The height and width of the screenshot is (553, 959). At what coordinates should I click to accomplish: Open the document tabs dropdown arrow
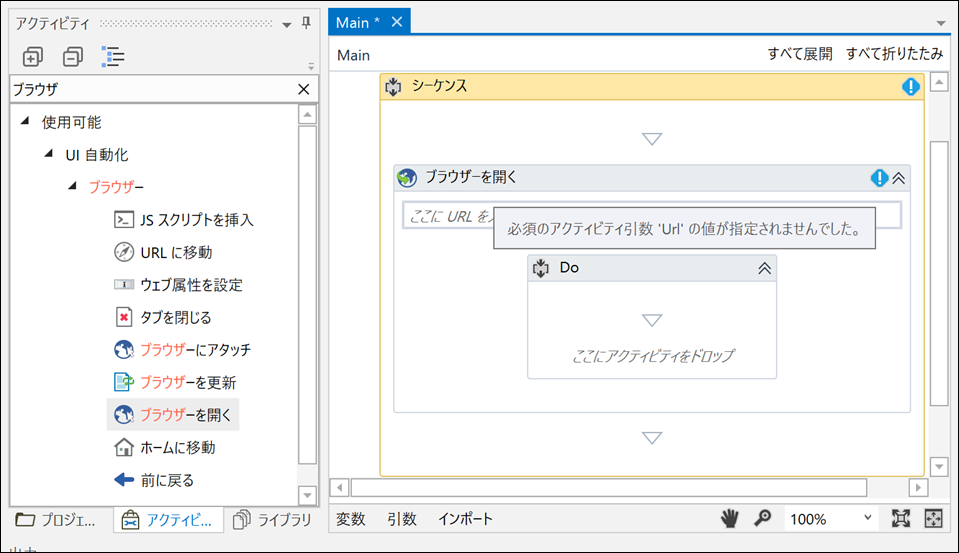[x=941, y=23]
